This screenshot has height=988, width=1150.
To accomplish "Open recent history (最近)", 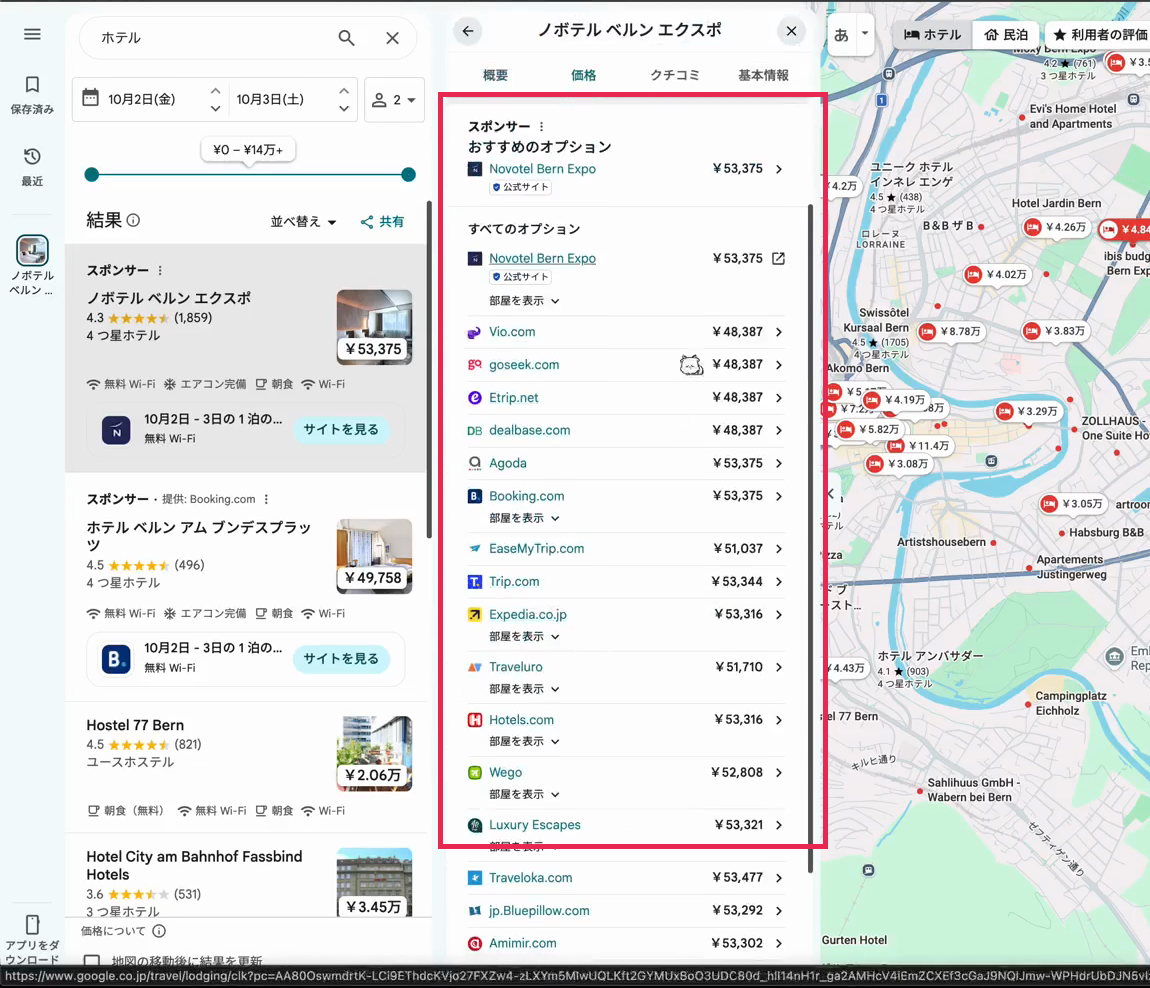I will pyautogui.click(x=32, y=167).
